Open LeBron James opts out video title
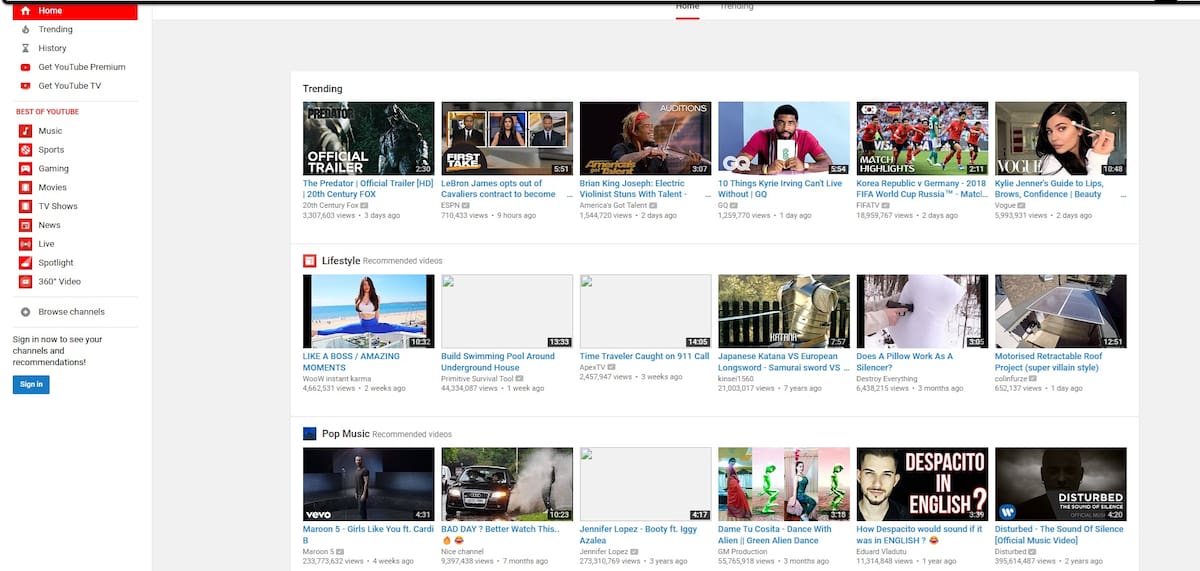The height and width of the screenshot is (571, 1200). [499, 189]
